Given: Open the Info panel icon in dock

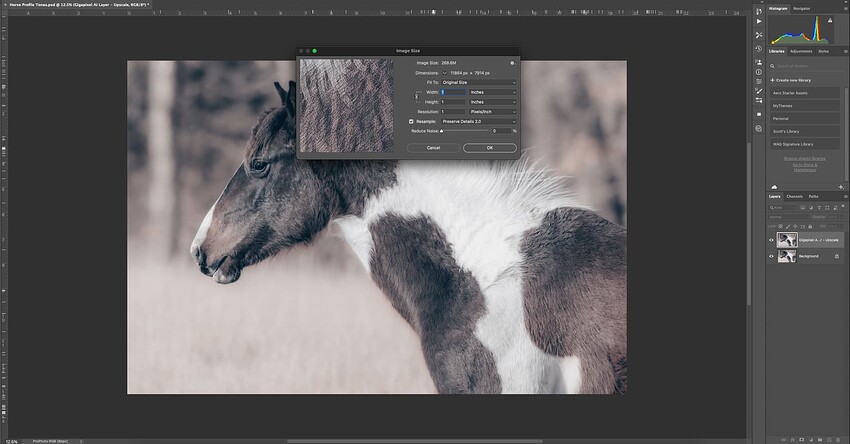Looking at the screenshot, I should click(x=758, y=72).
